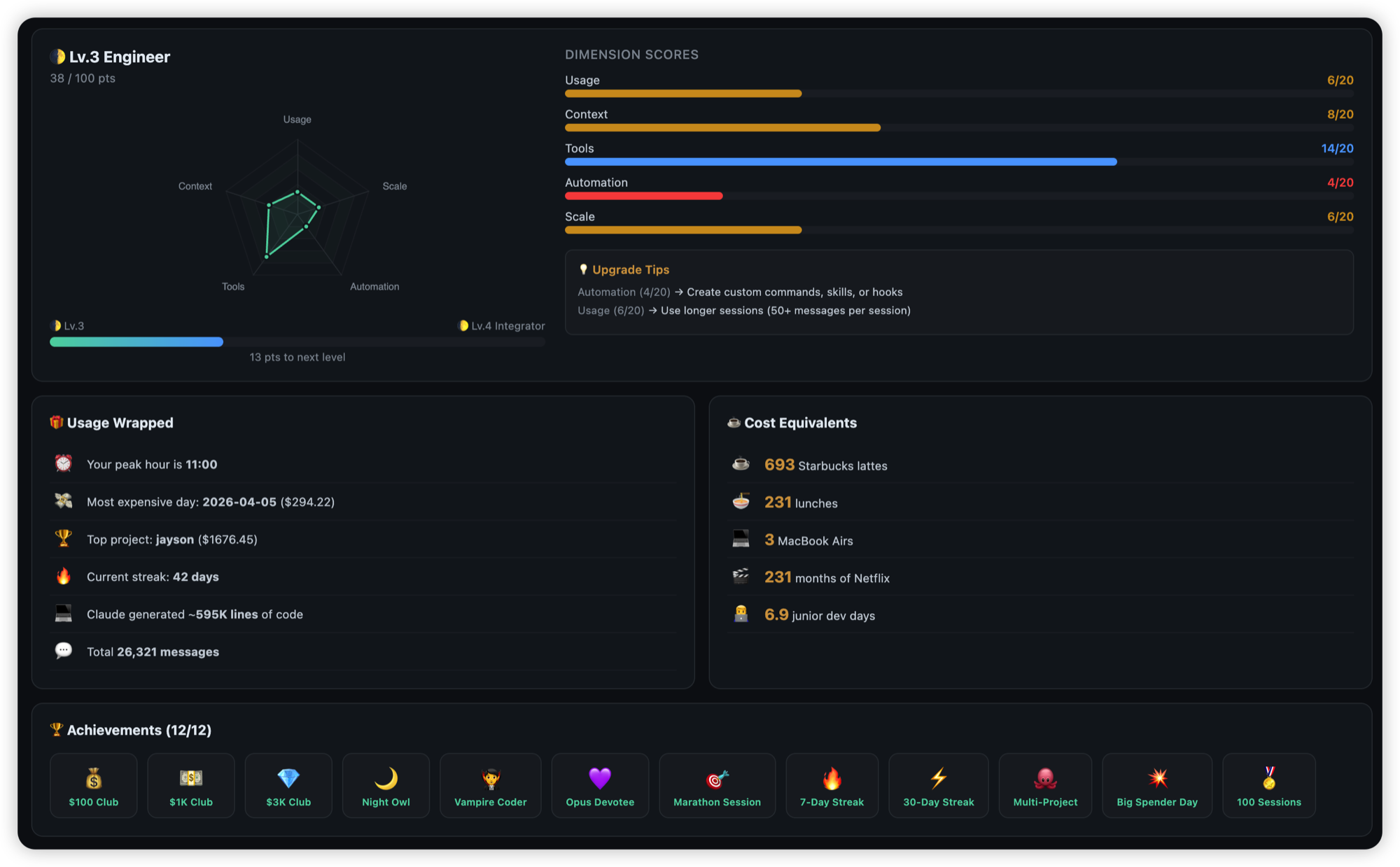The image size is (1400, 867).
Task: Click the "Context" label on the radar chart
Action: pyautogui.click(x=195, y=186)
